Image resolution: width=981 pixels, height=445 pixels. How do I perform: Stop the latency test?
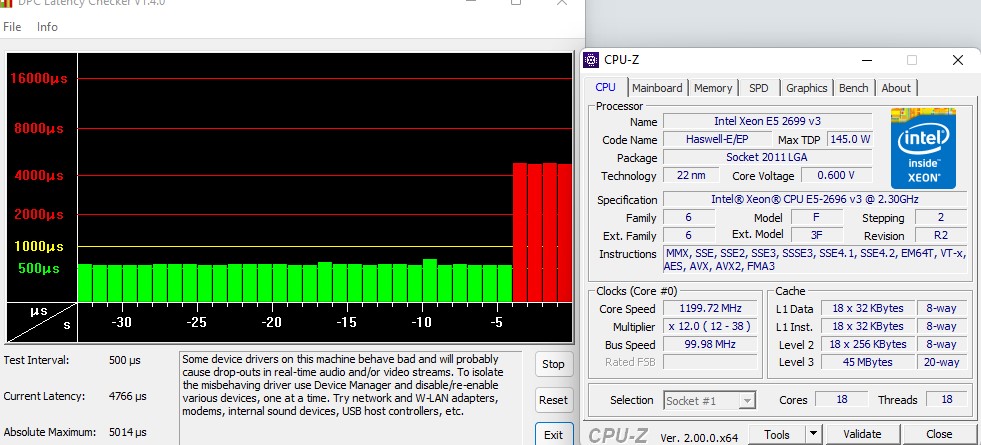click(x=553, y=364)
